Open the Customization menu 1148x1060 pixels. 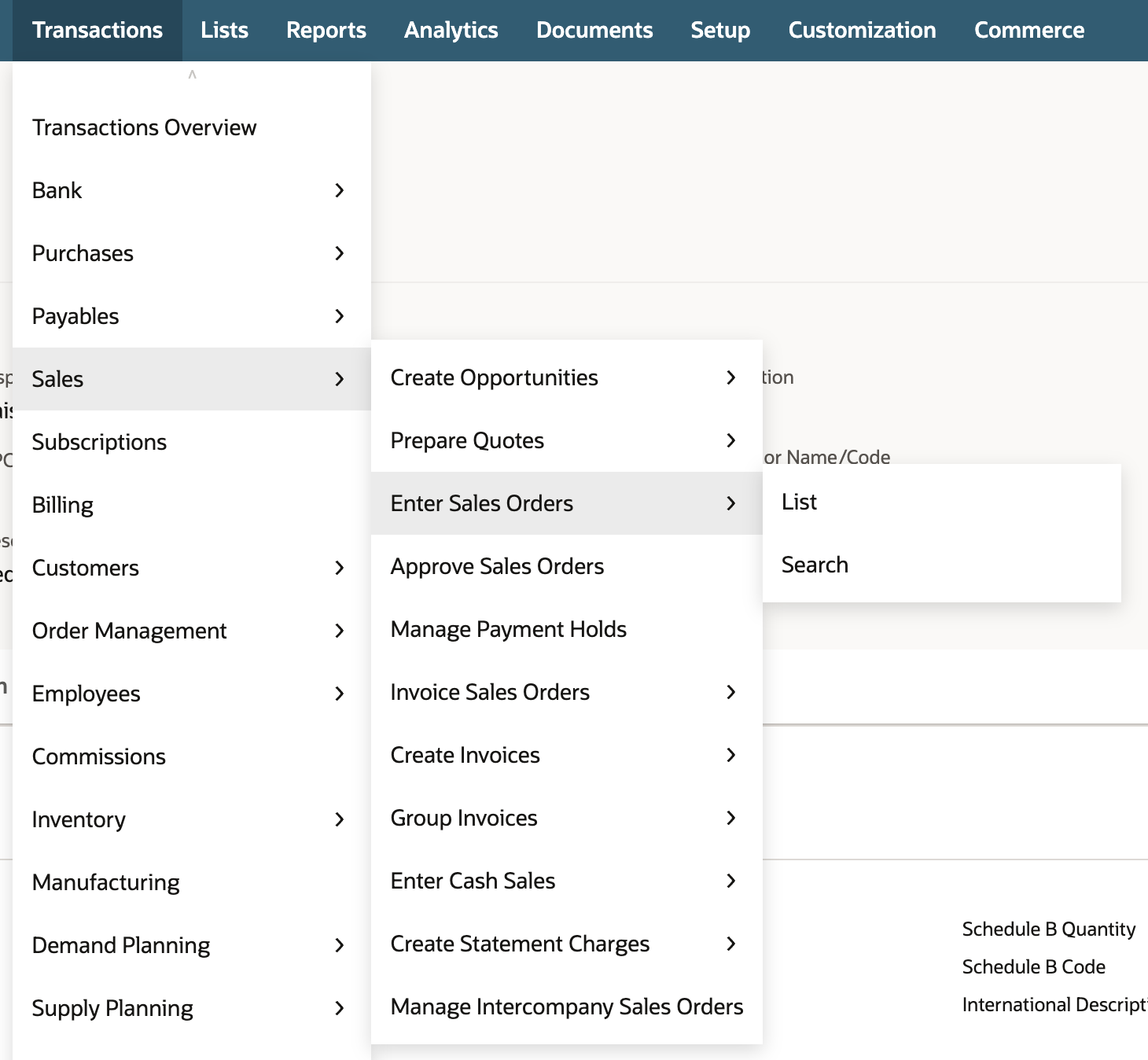point(863,31)
